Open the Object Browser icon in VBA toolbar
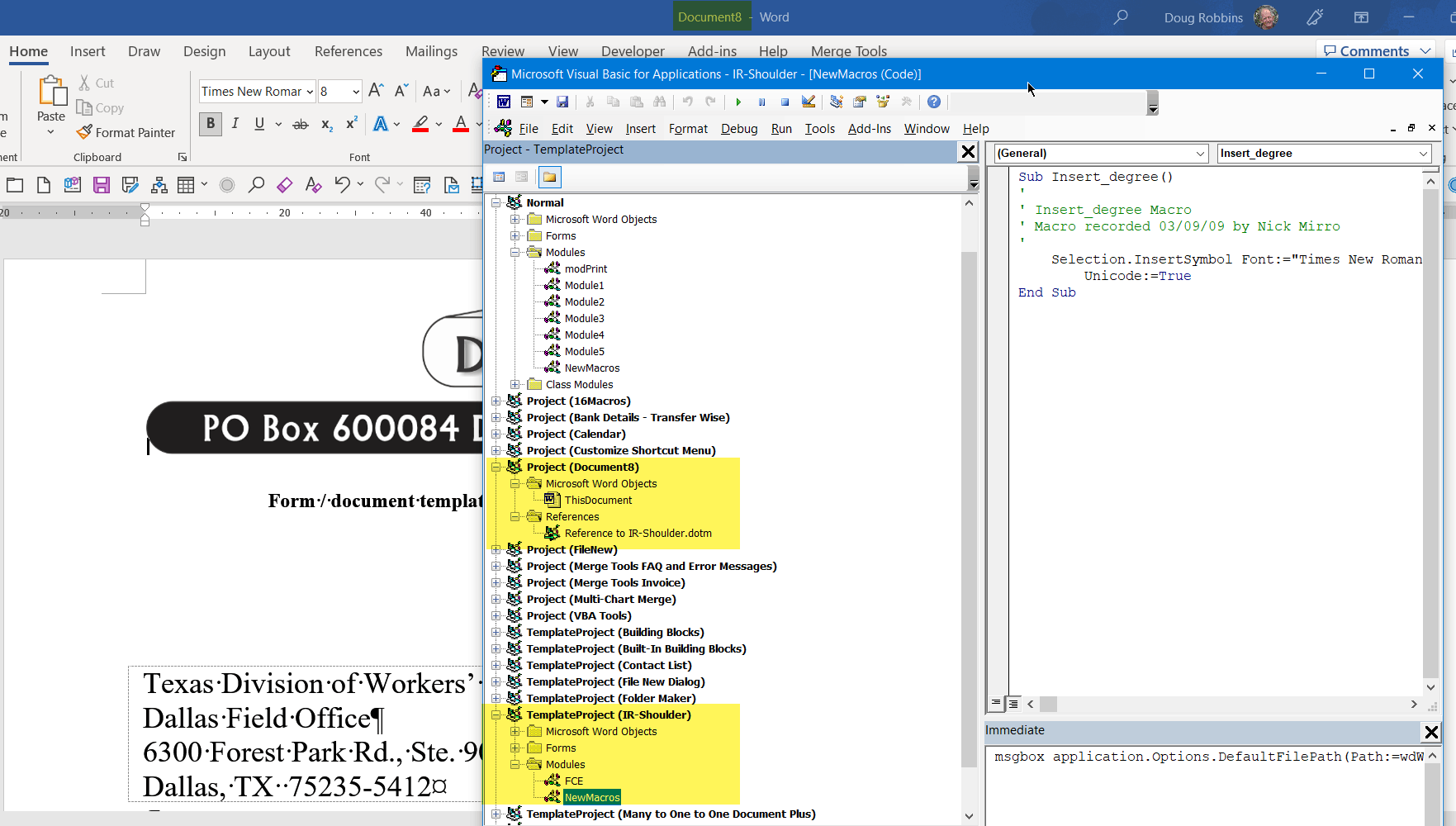This screenshot has width=1456, height=826. coord(883,102)
